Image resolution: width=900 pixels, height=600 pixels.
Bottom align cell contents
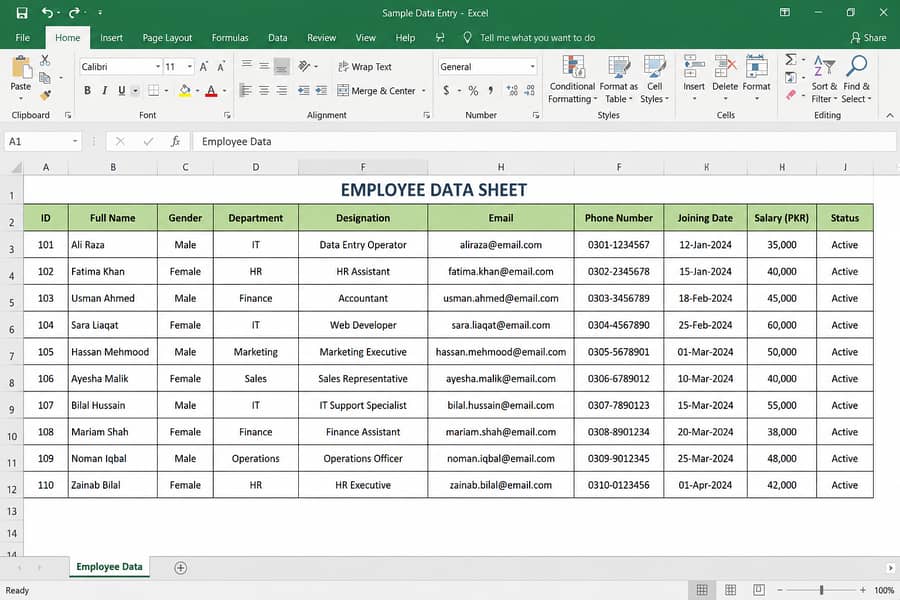point(281,67)
